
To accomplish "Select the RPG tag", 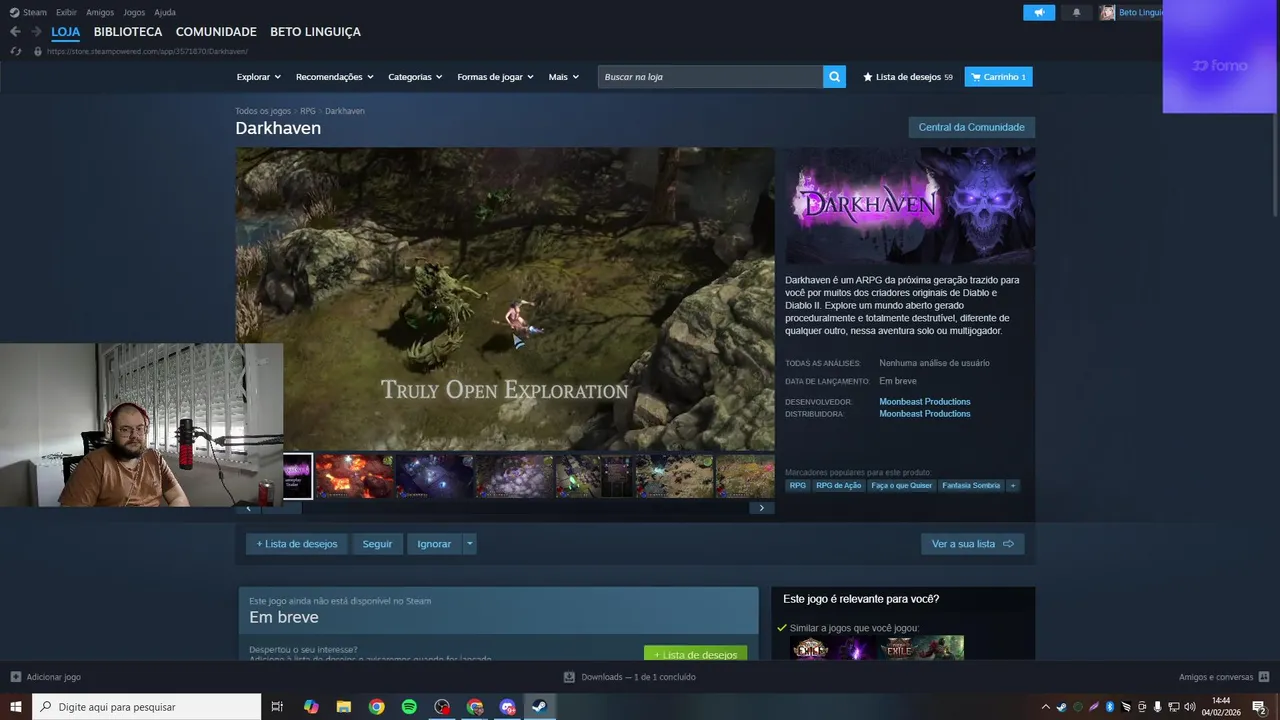I will (797, 486).
